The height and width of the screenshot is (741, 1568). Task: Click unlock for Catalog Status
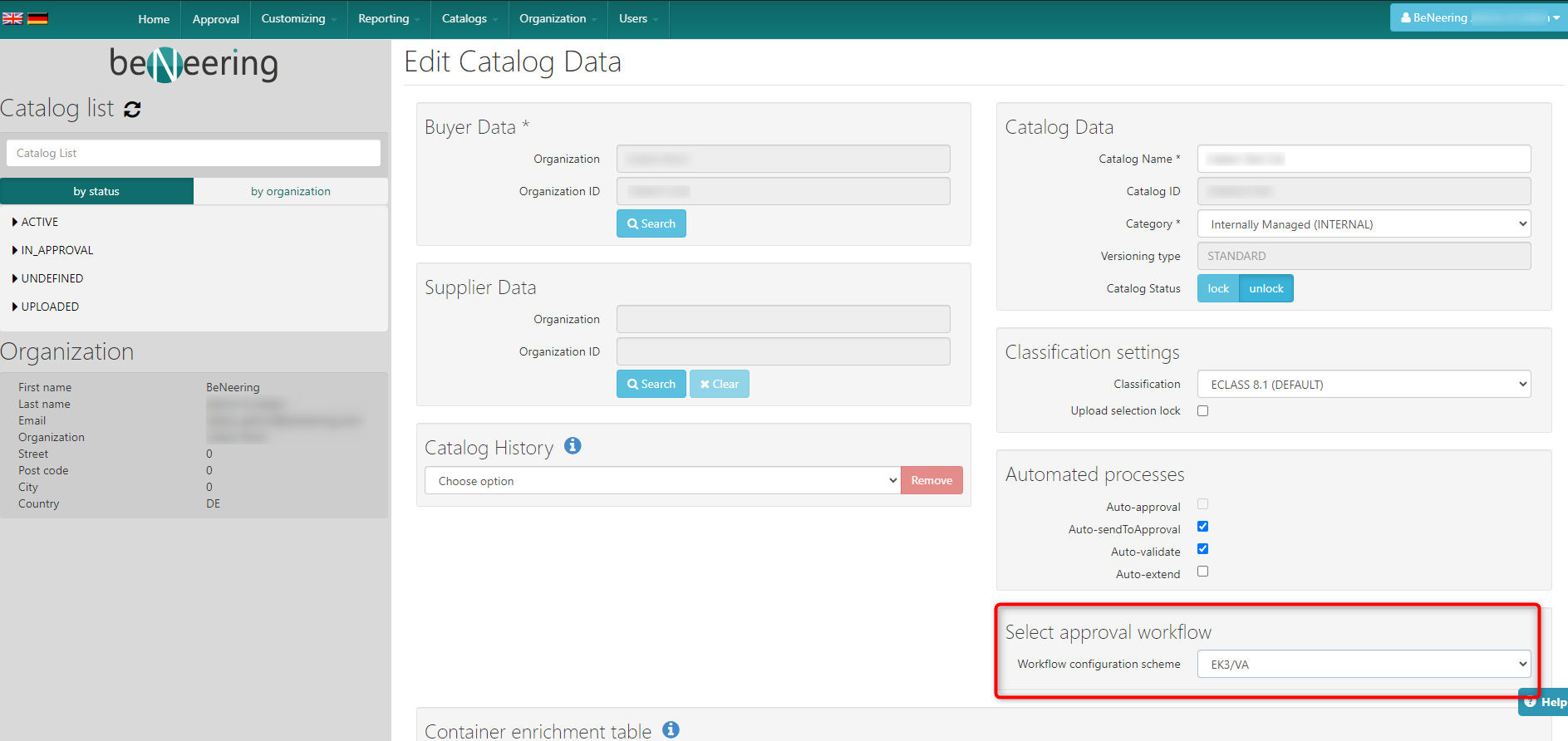pyautogui.click(x=1266, y=288)
